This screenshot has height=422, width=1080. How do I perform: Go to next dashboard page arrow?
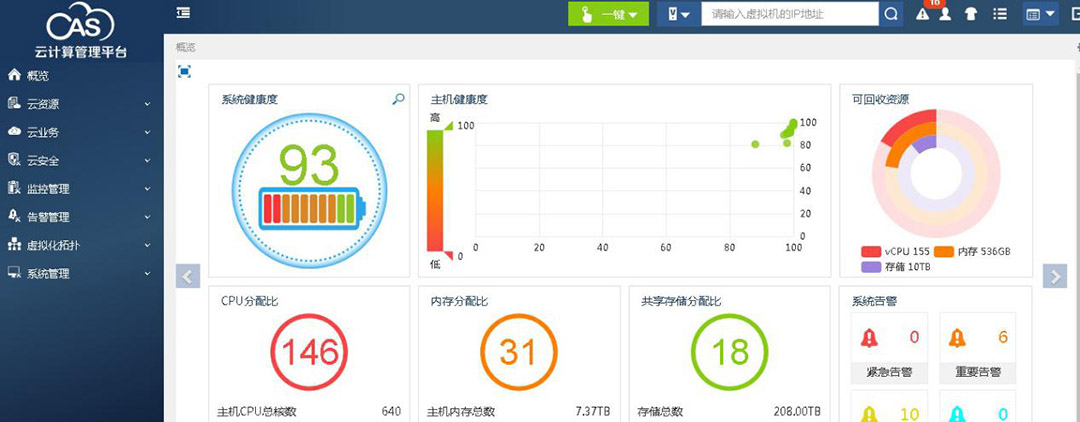pyautogui.click(x=1055, y=275)
